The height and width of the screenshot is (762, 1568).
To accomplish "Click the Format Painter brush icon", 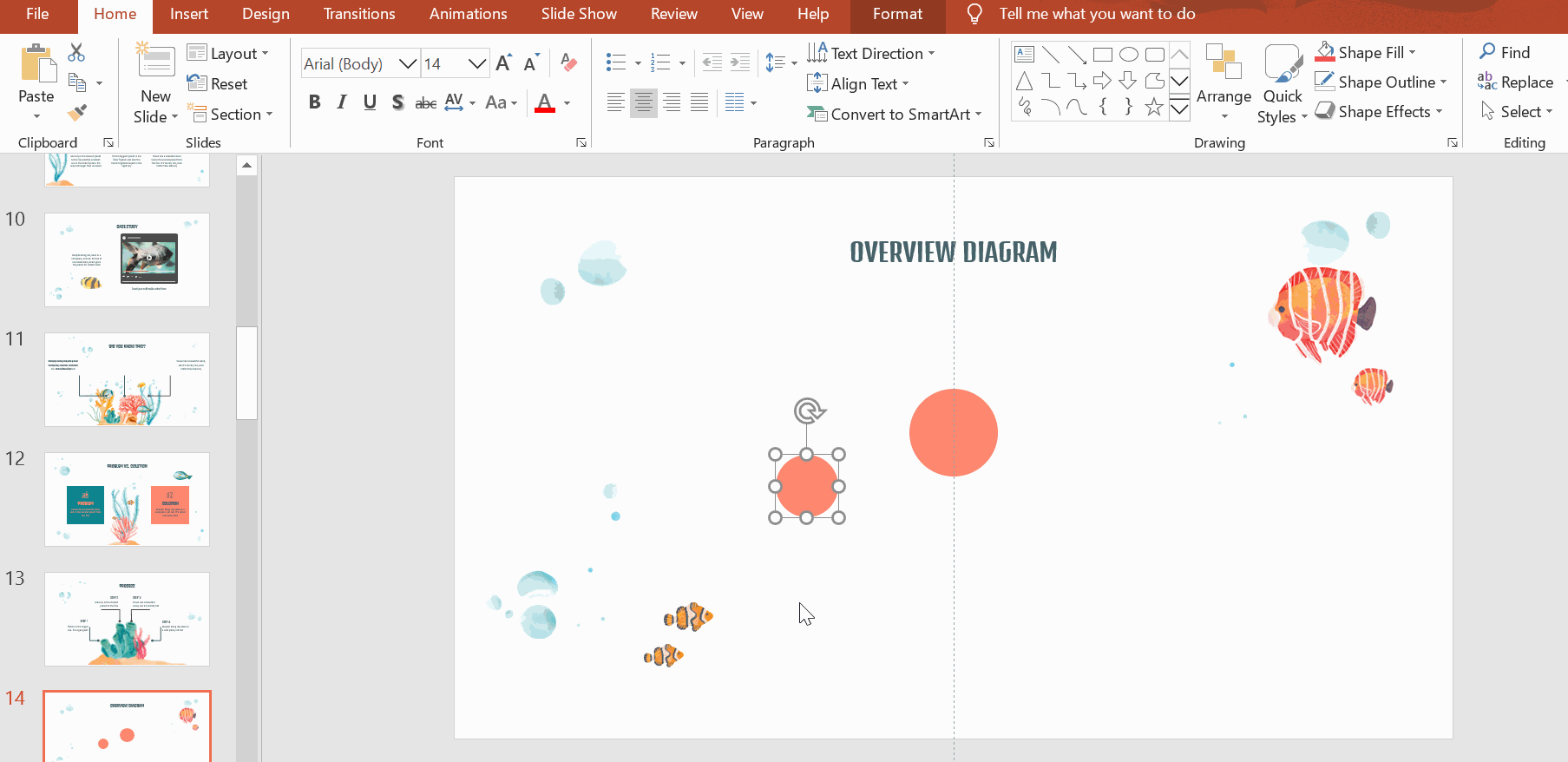I will click(77, 113).
